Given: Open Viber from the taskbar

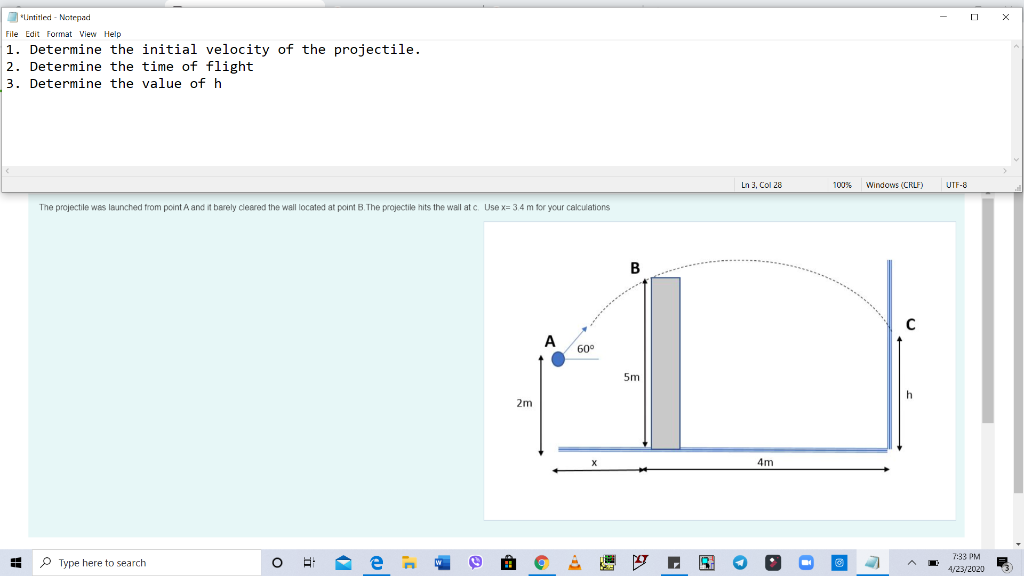Looking at the screenshot, I should 474,562.
